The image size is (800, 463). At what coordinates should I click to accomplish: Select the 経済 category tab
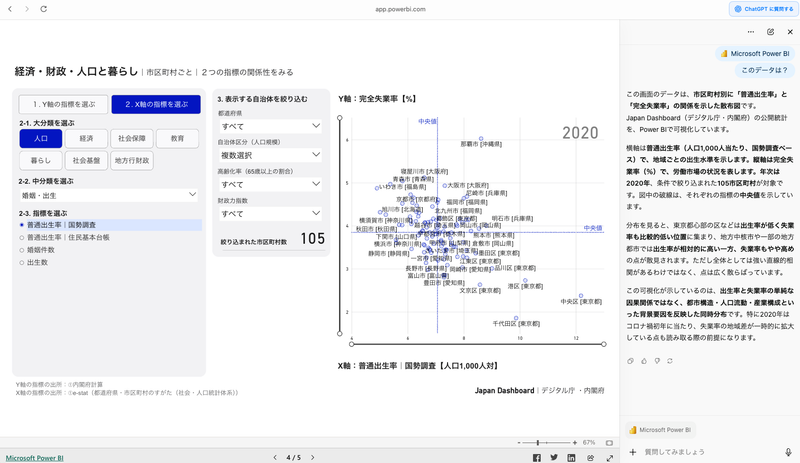(87, 138)
